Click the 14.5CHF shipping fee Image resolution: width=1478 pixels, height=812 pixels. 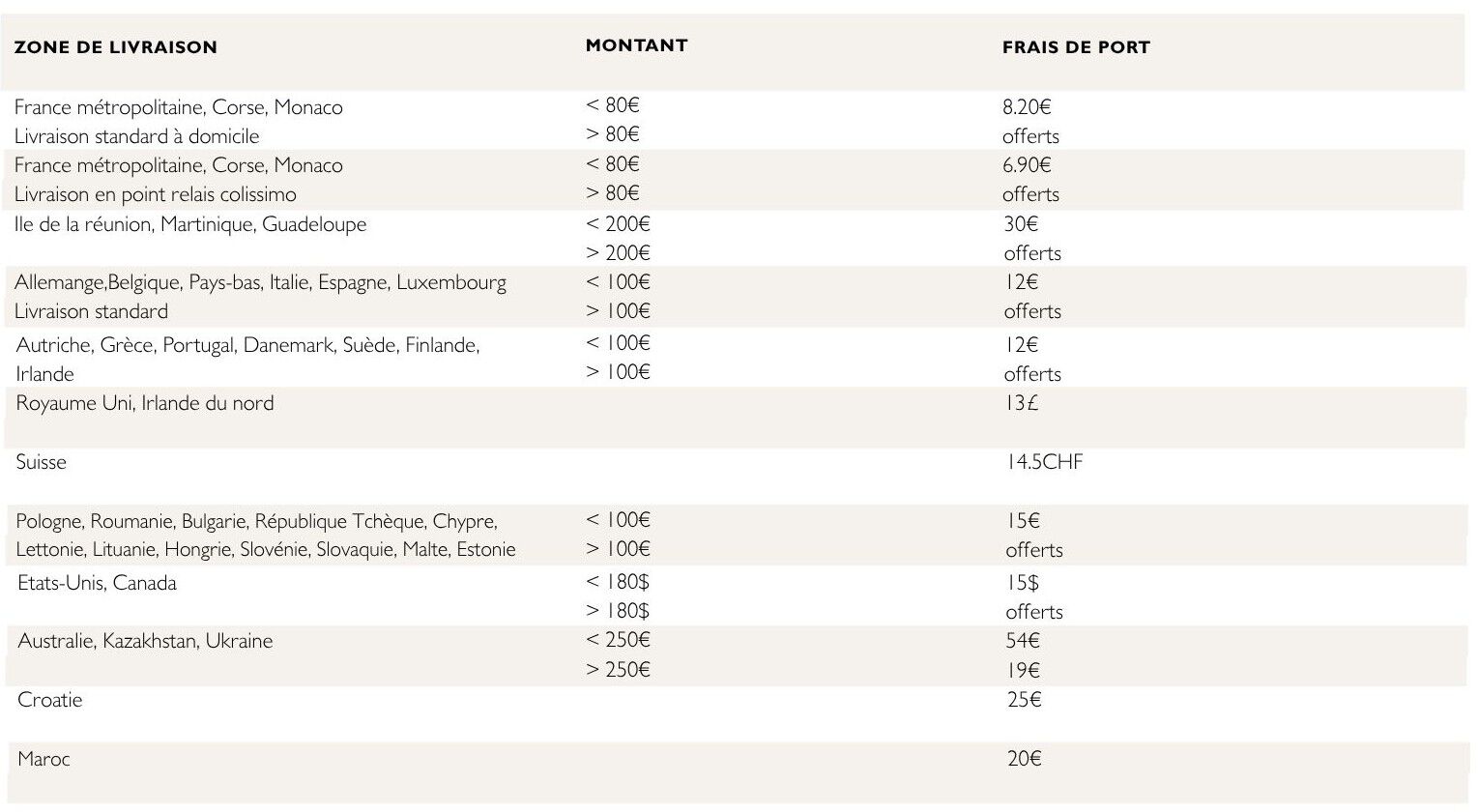(x=1044, y=462)
